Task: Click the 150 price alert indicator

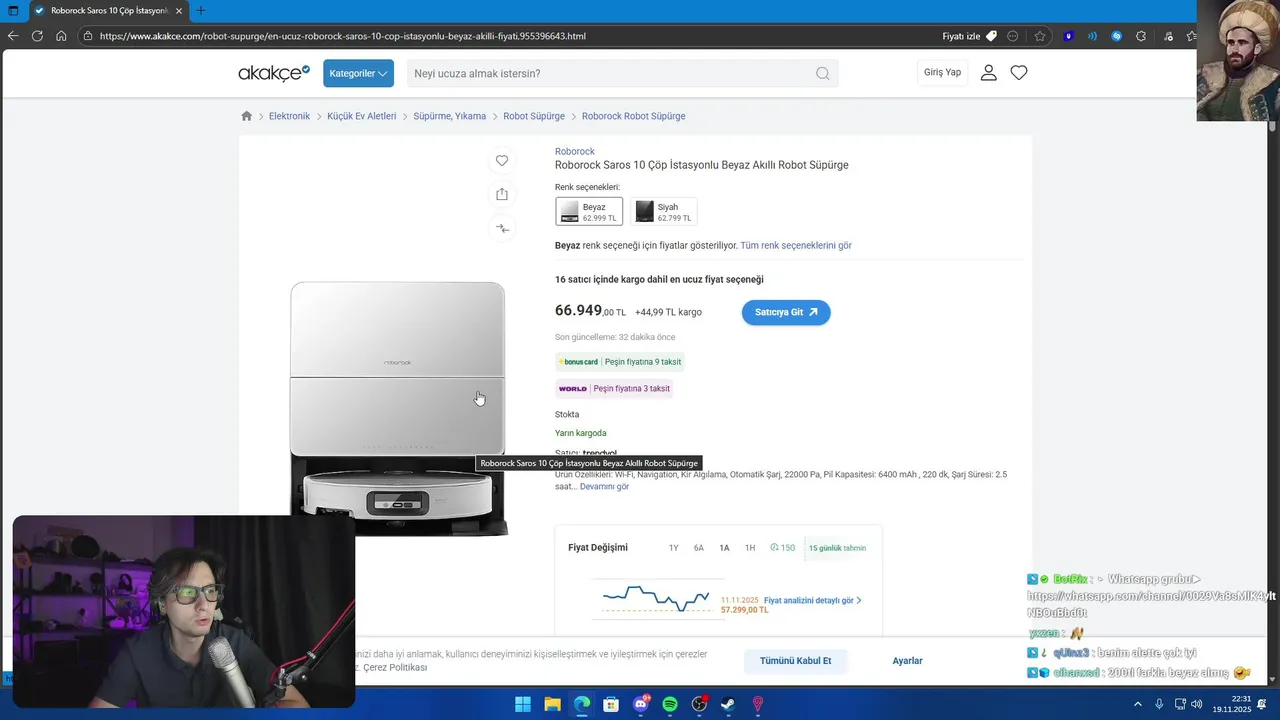Action: coord(782,548)
